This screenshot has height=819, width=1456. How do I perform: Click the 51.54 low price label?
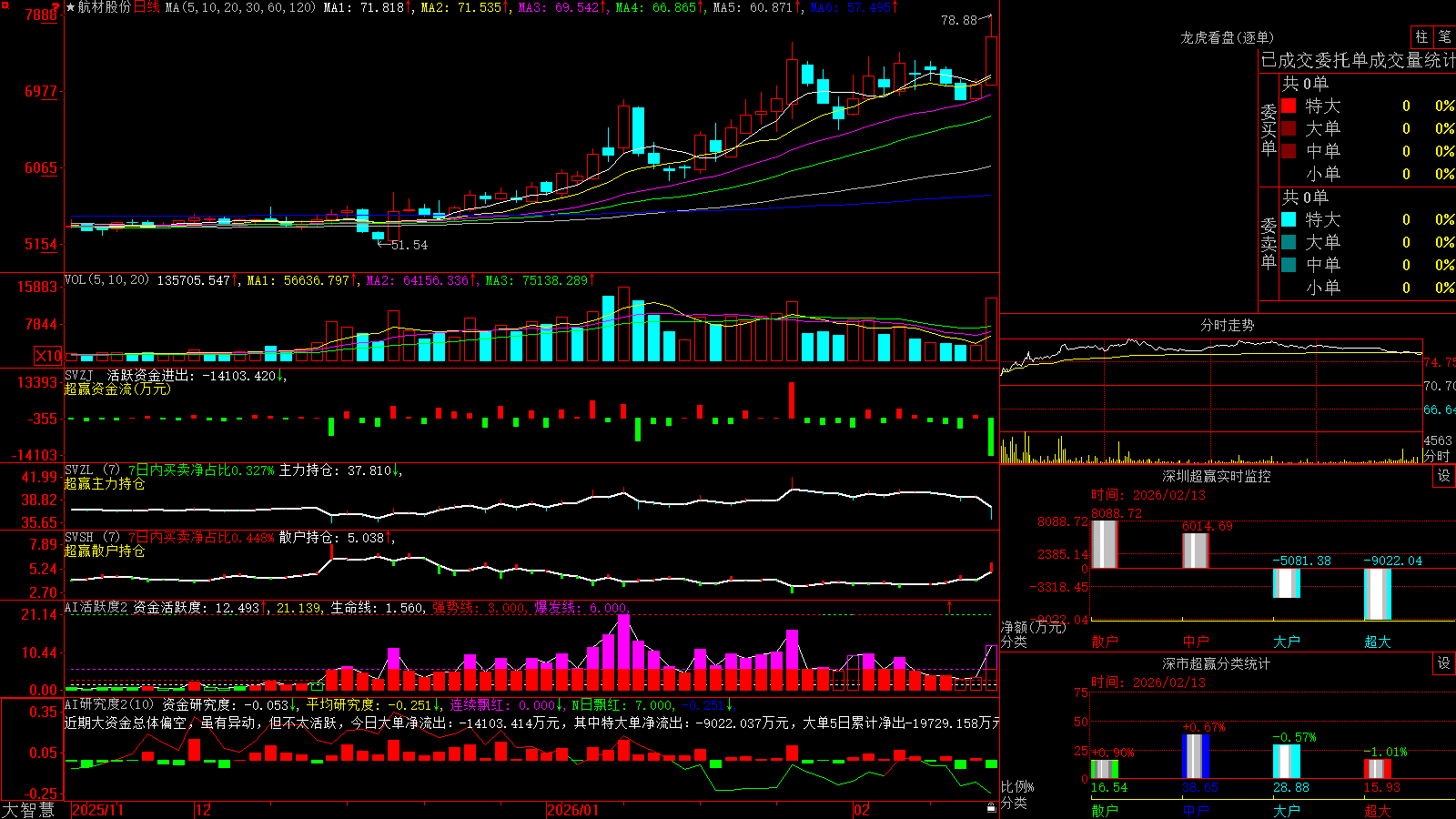[x=409, y=245]
